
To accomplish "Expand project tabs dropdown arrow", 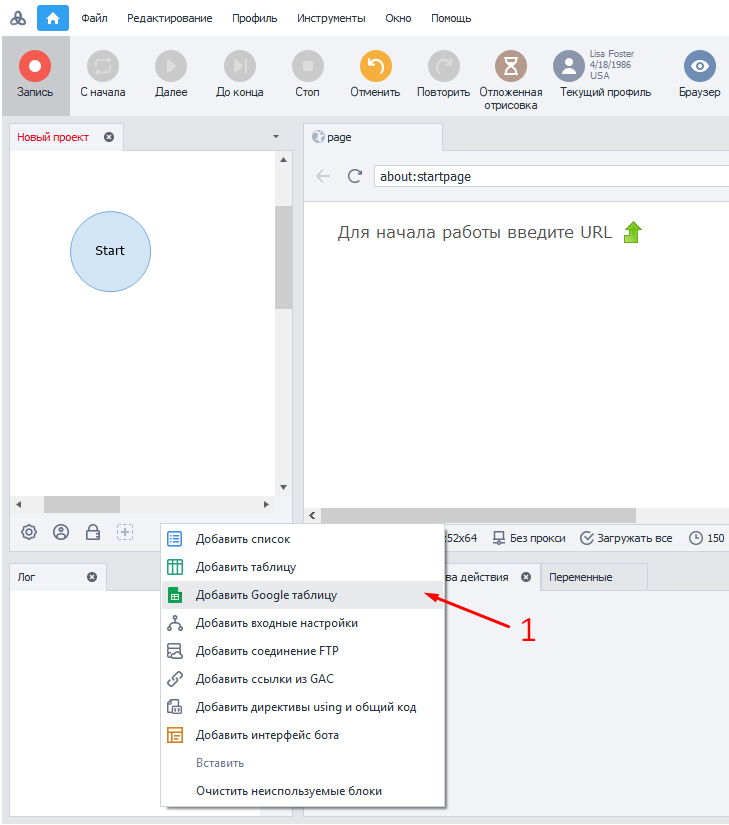I will coord(276,136).
